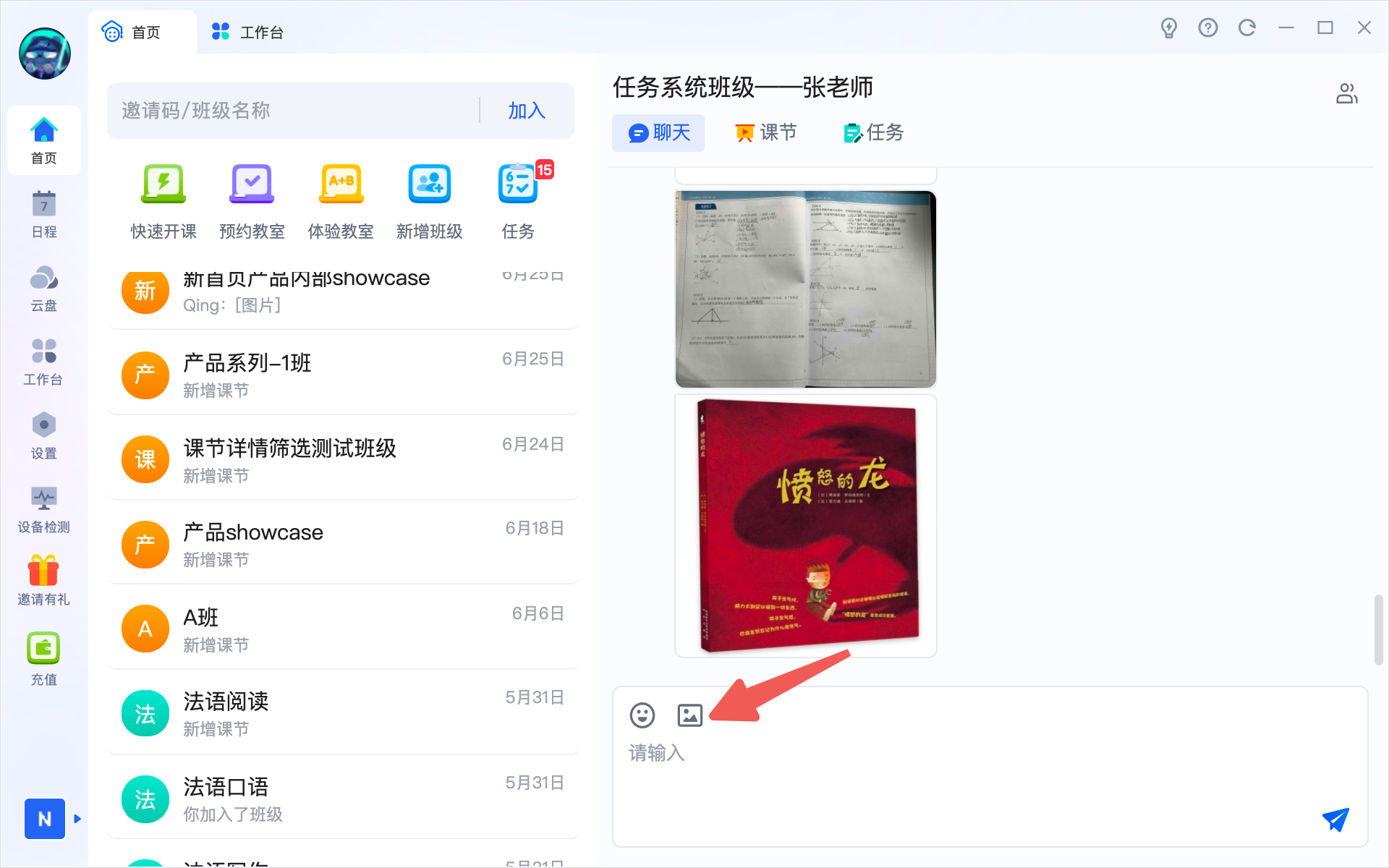This screenshot has height=868, width=1389.
Task: Click the send image icon
Action: click(689, 715)
